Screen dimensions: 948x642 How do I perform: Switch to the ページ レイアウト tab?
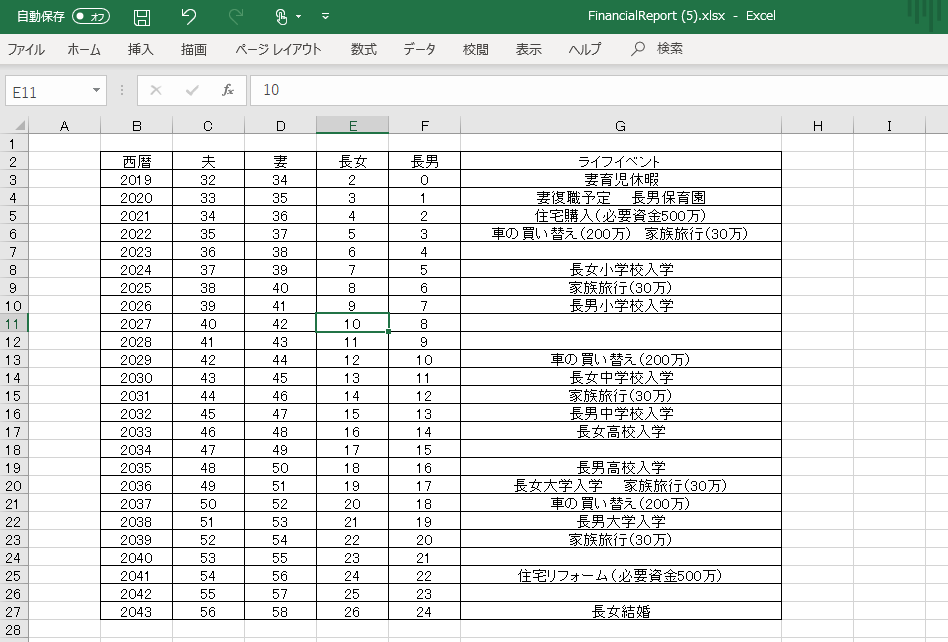coord(278,49)
